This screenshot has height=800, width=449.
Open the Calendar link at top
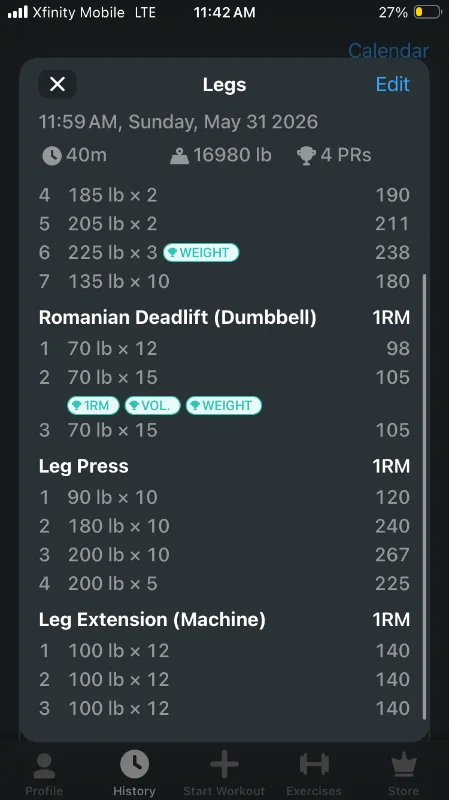pyautogui.click(x=388, y=51)
